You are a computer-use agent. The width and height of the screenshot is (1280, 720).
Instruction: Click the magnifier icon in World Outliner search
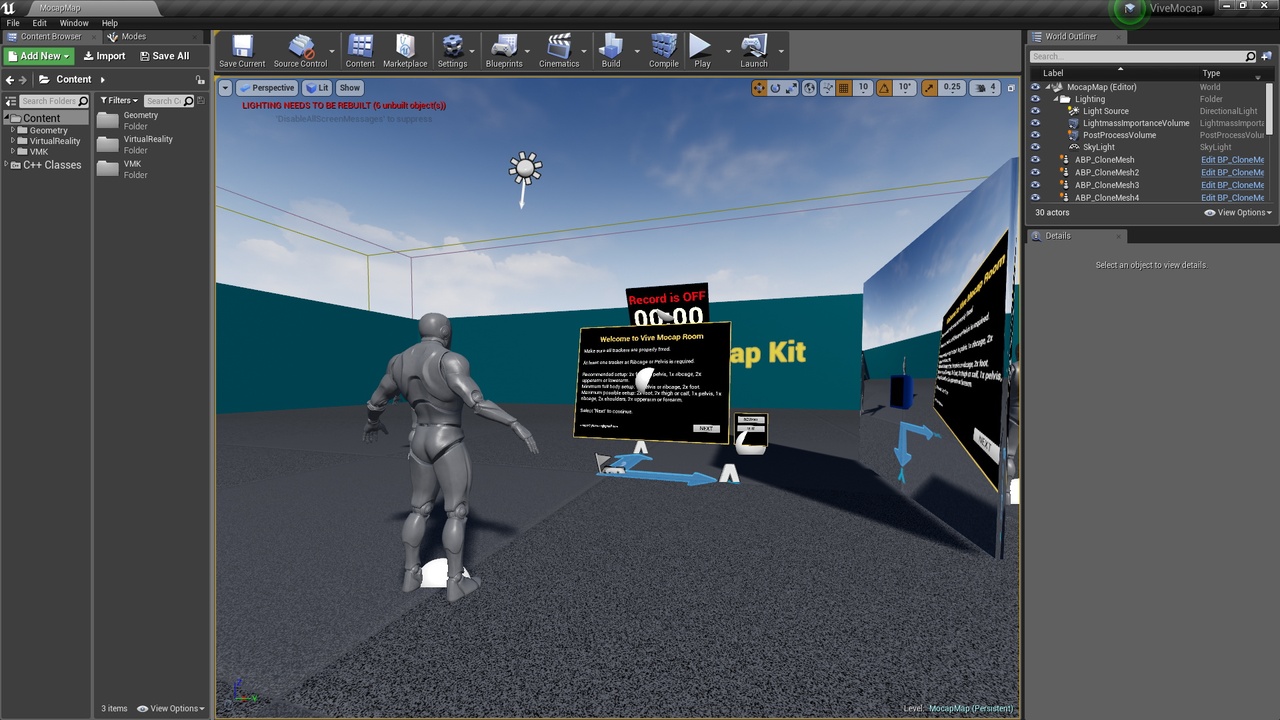(1250, 57)
